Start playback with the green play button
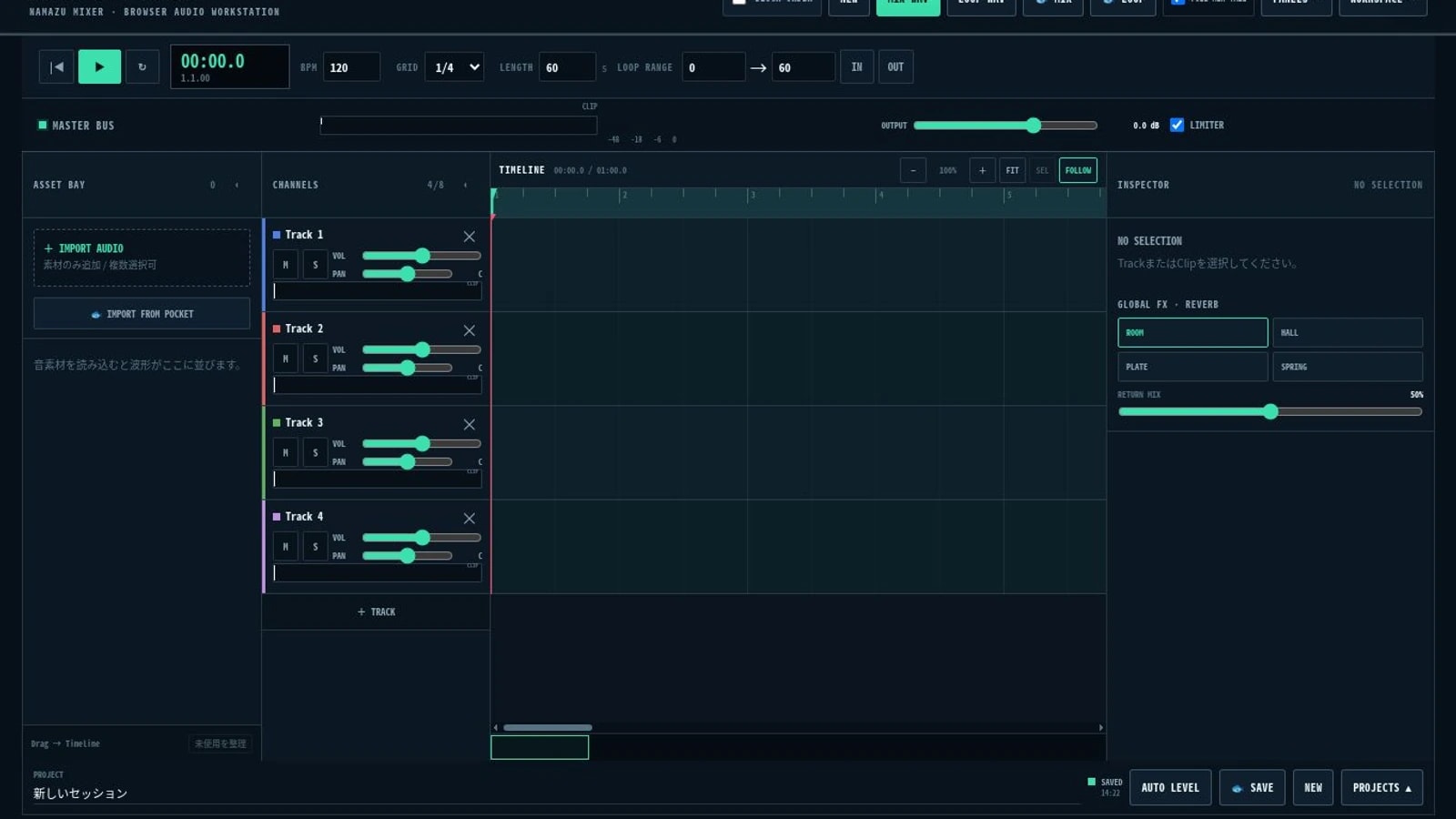The width and height of the screenshot is (1456, 819). (x=99, y=66)
